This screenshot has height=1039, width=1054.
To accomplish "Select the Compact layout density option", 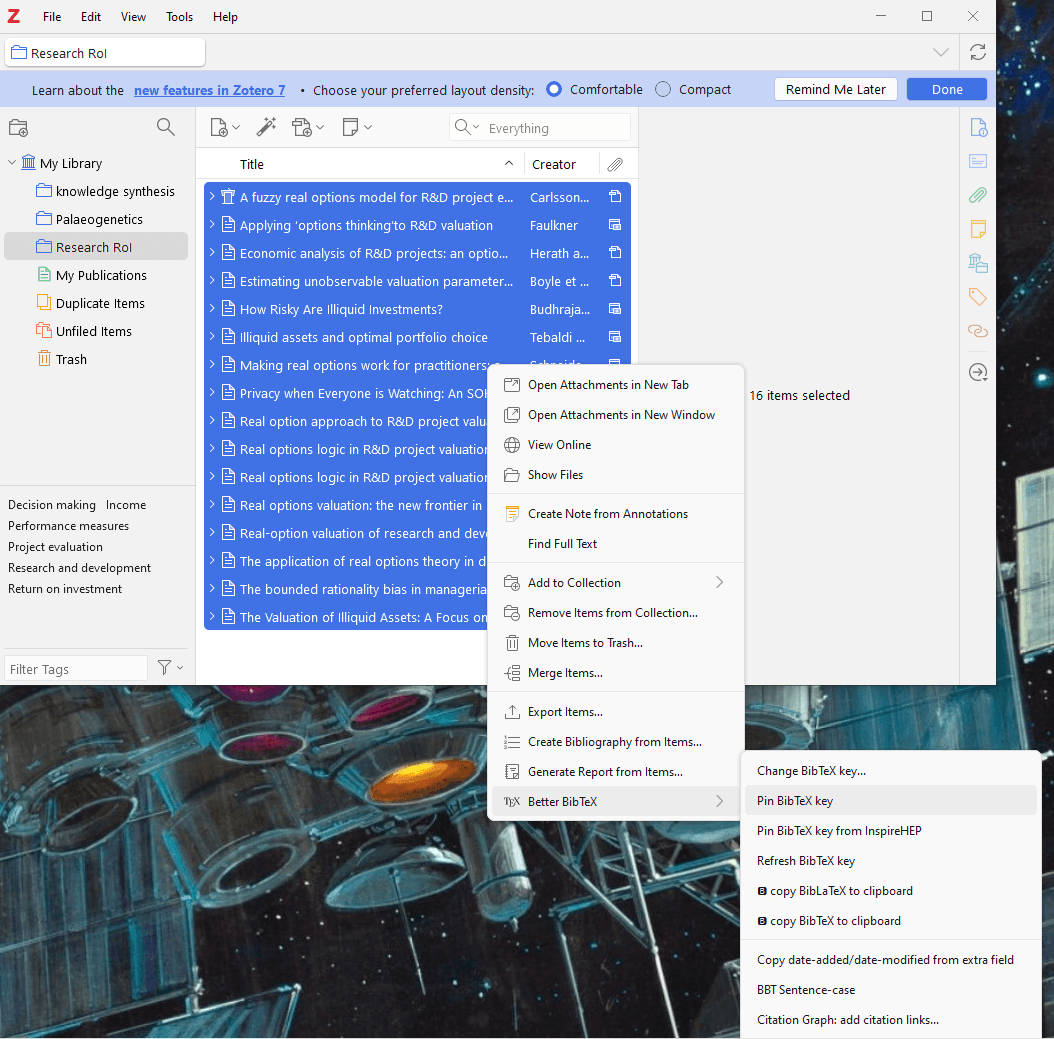I will pos(663,89).
